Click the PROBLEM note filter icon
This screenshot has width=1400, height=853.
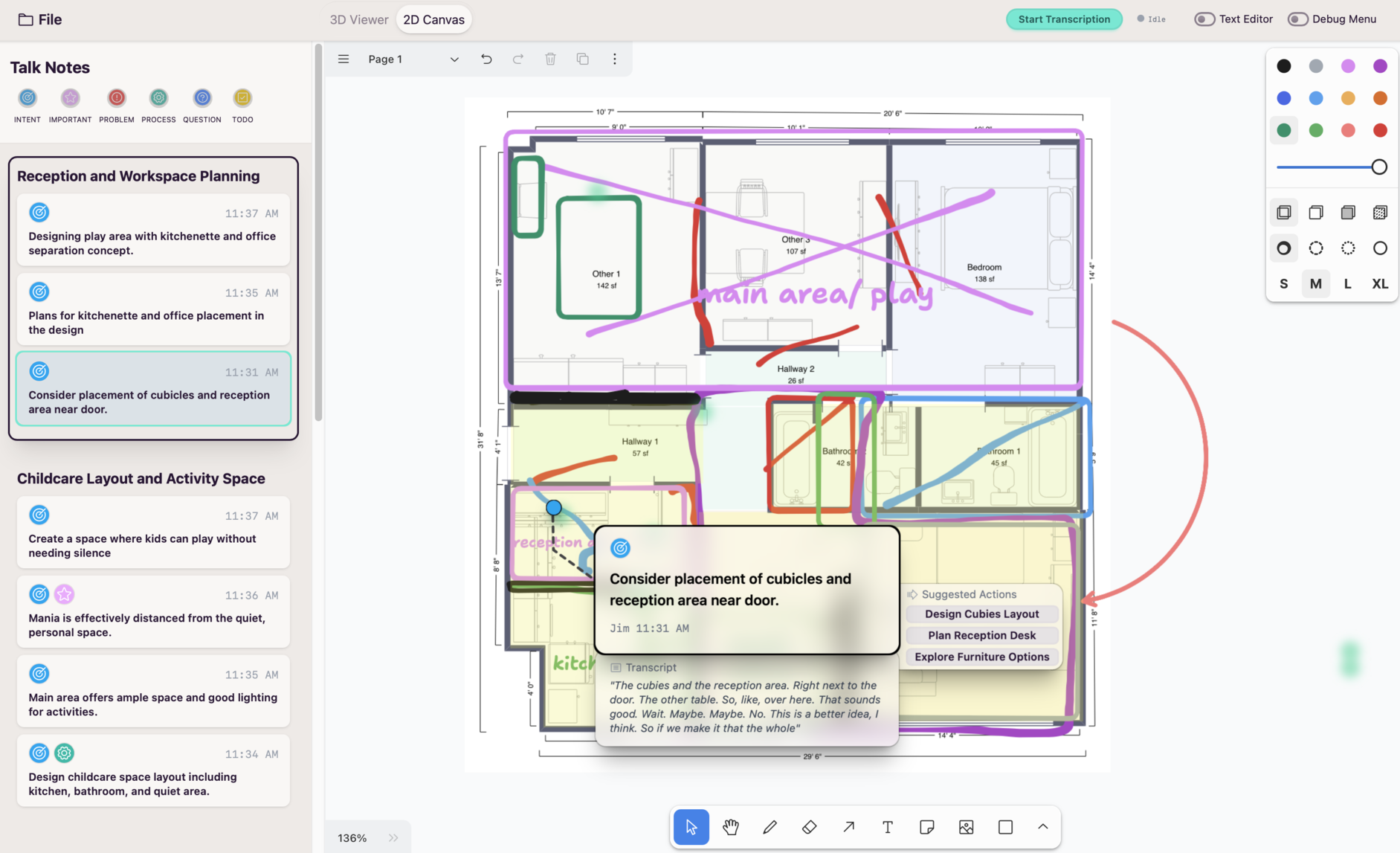click(x=117, y=98)
